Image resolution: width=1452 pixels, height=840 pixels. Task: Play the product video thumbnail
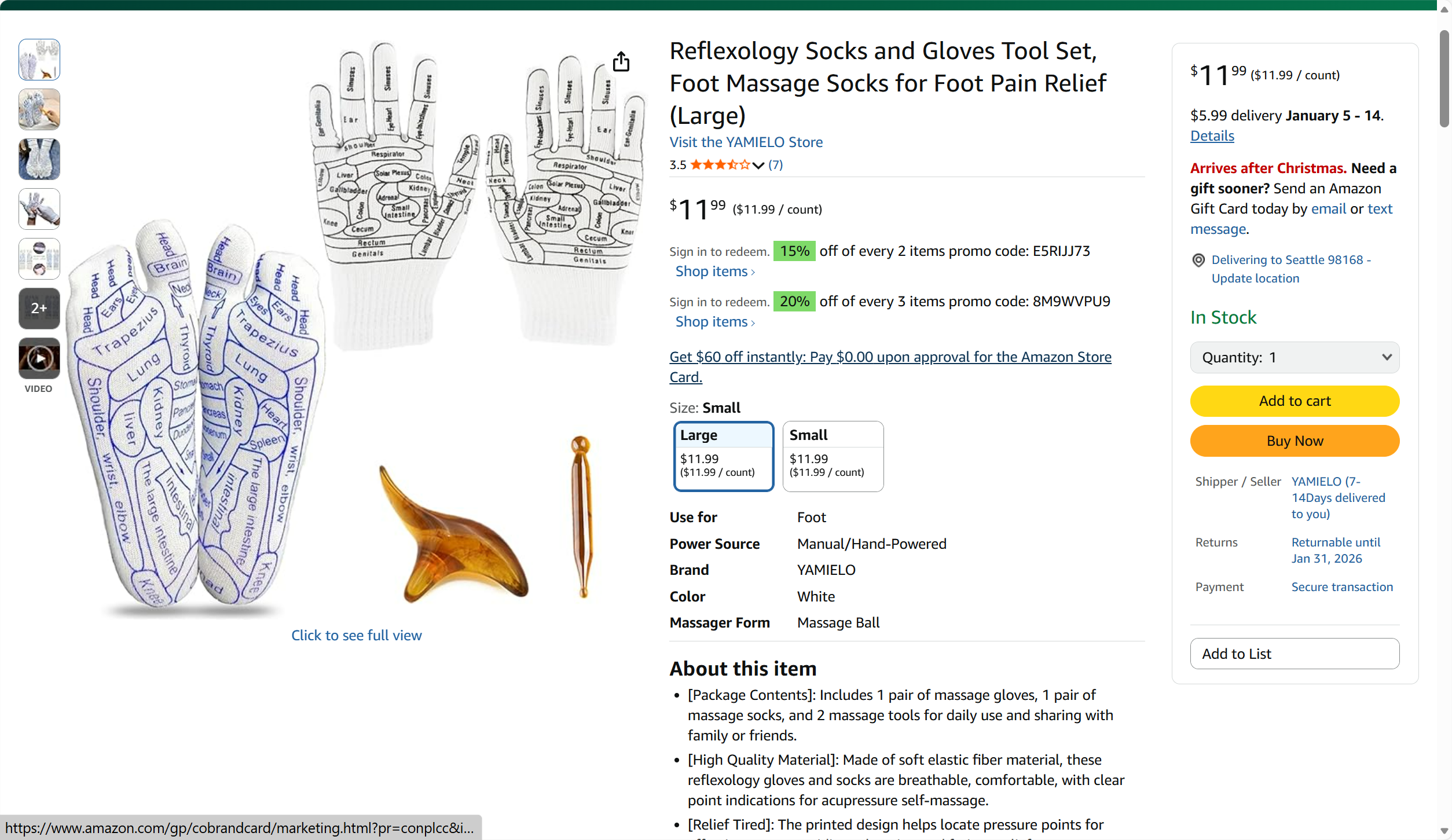[x=39, y=359]
